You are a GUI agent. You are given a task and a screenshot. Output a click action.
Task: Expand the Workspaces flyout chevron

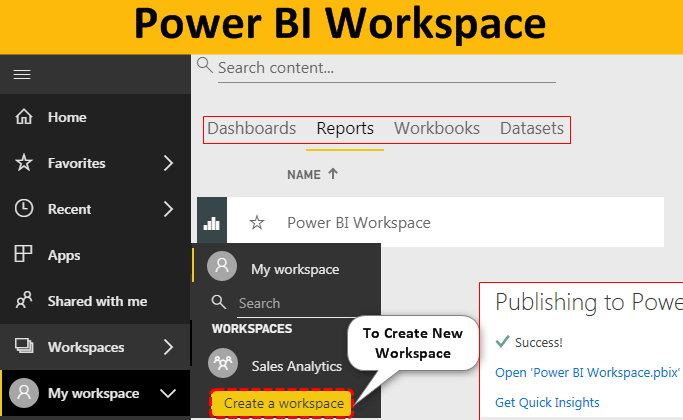tap(167, 347)
